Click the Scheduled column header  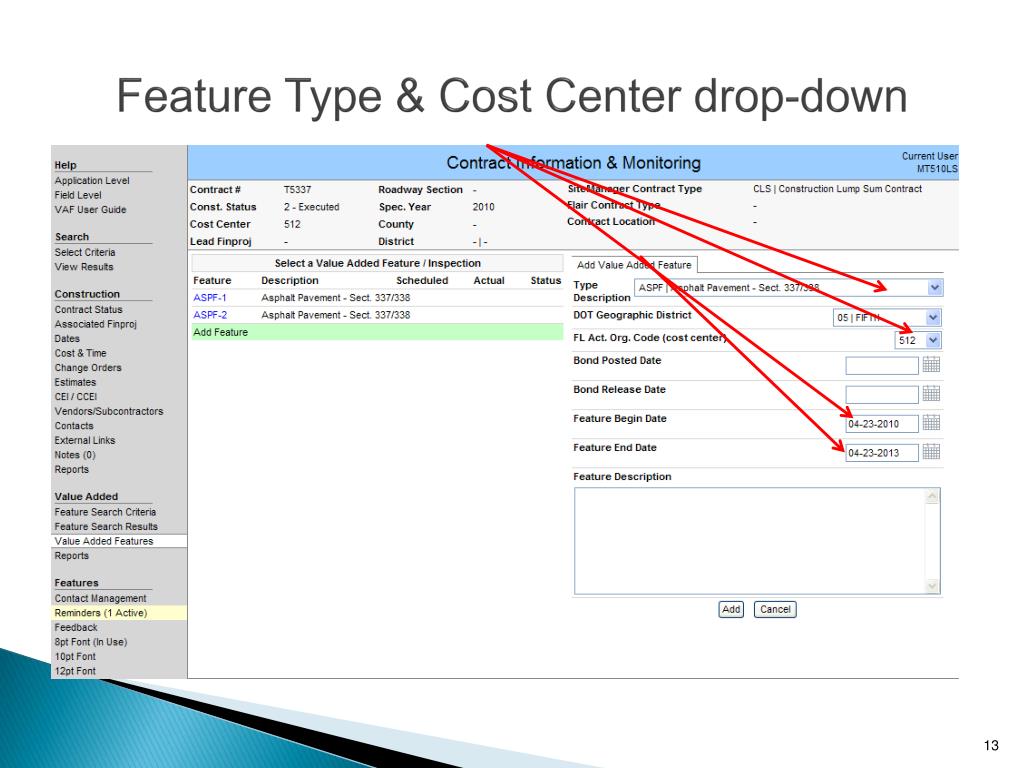tap(422, 280)
